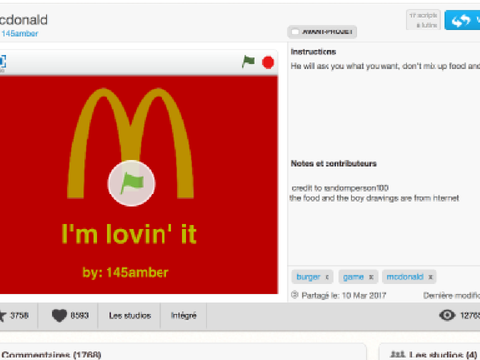Open the 145amber author profile link

[x=20, y=34]
